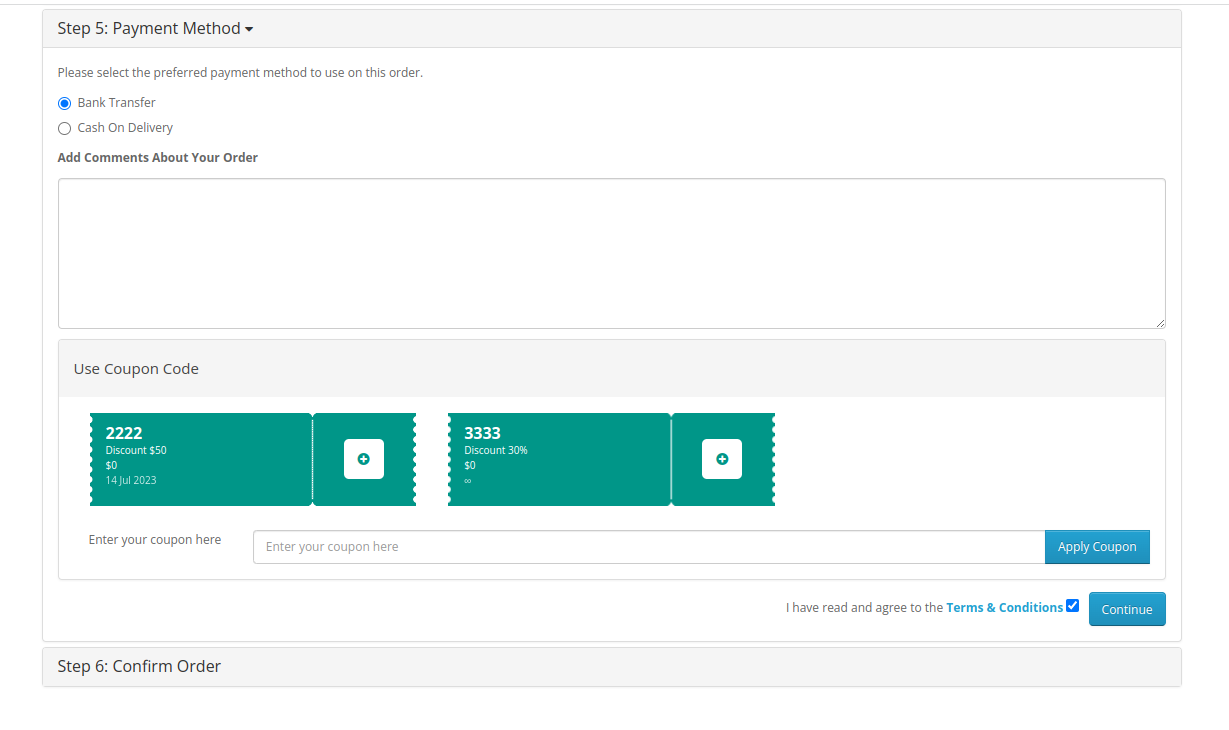Click the 14 Jul 2023 expiry text
This screenshot has width=1229, height=730.
[131, 480]
